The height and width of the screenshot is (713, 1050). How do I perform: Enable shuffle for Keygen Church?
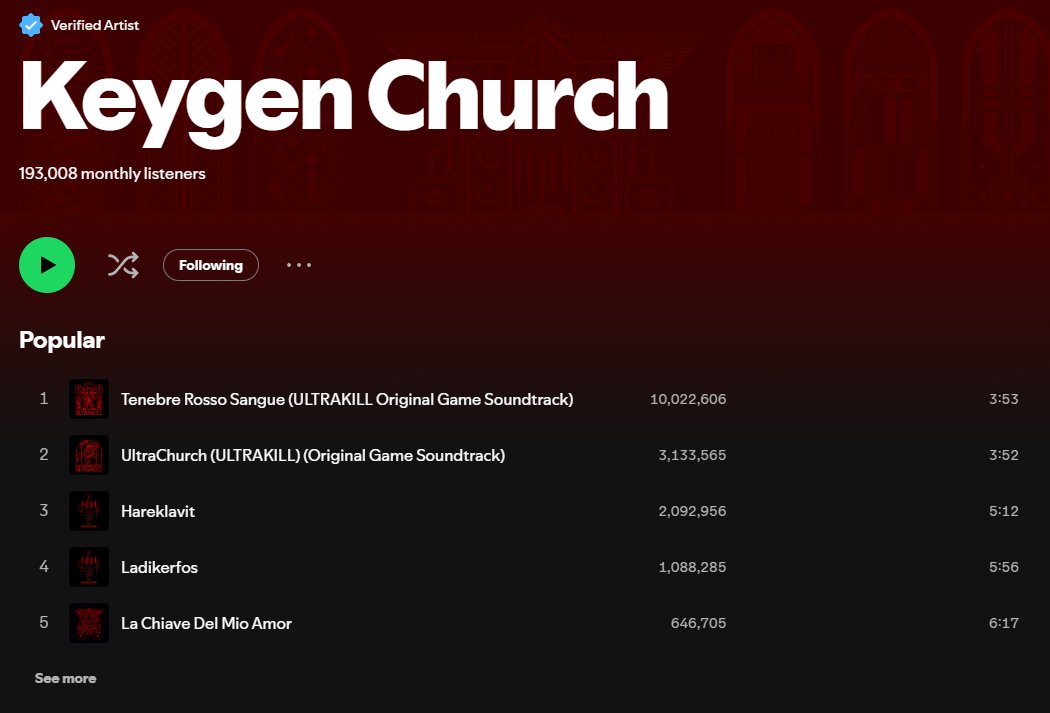coord(123,265)
